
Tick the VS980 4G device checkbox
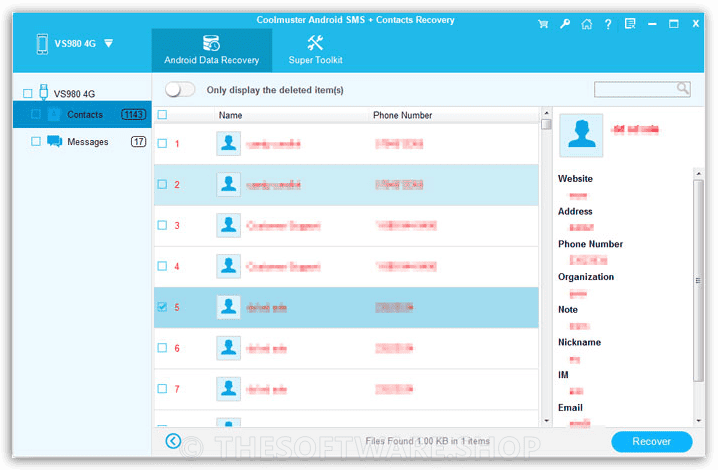(x=27, y=93)
